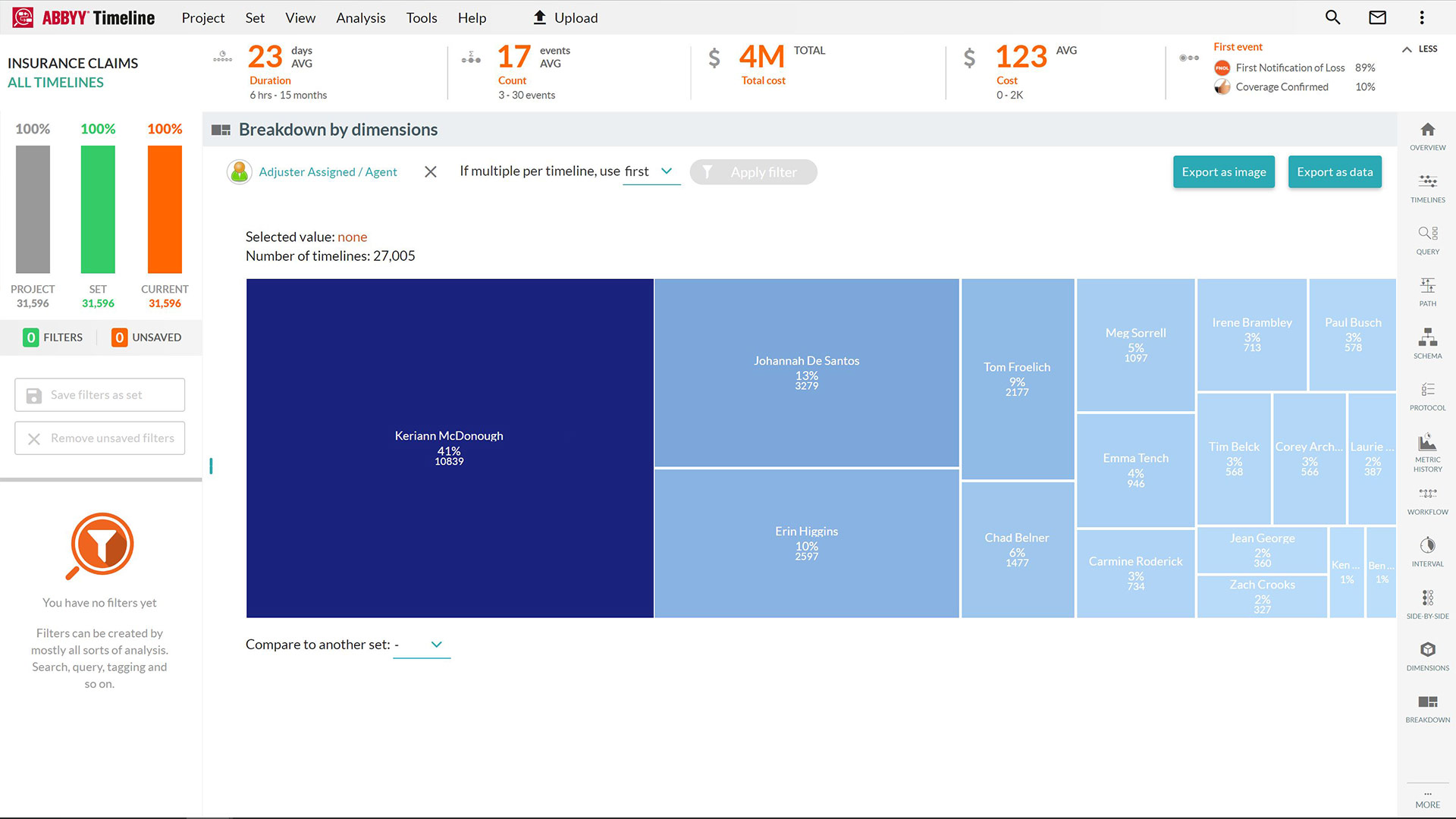Screen dimensions: 1456x819
Task: Click Save filters as set
Action: pyautogui.click(x=99, y=395)
